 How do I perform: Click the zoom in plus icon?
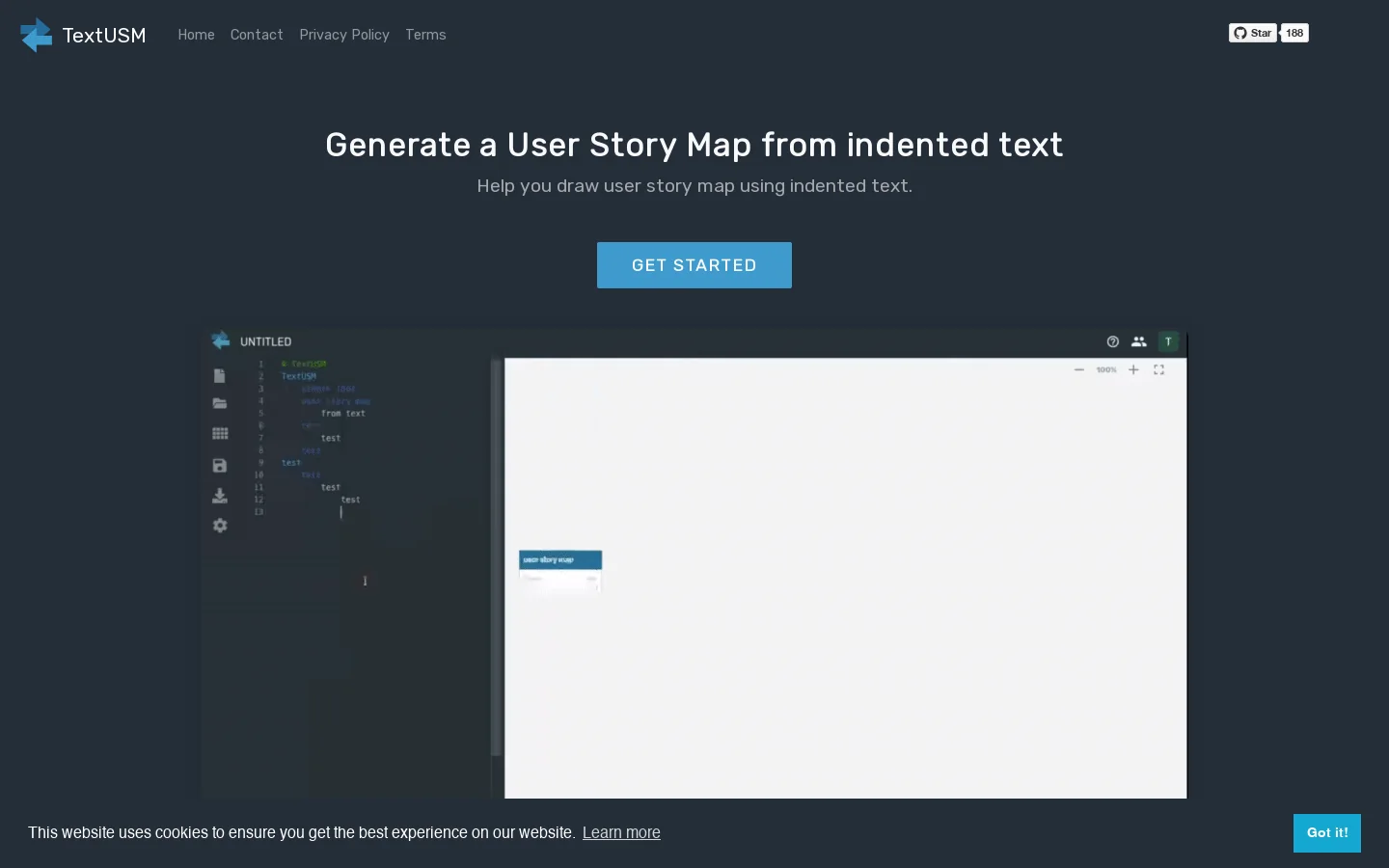point(1133,369)
